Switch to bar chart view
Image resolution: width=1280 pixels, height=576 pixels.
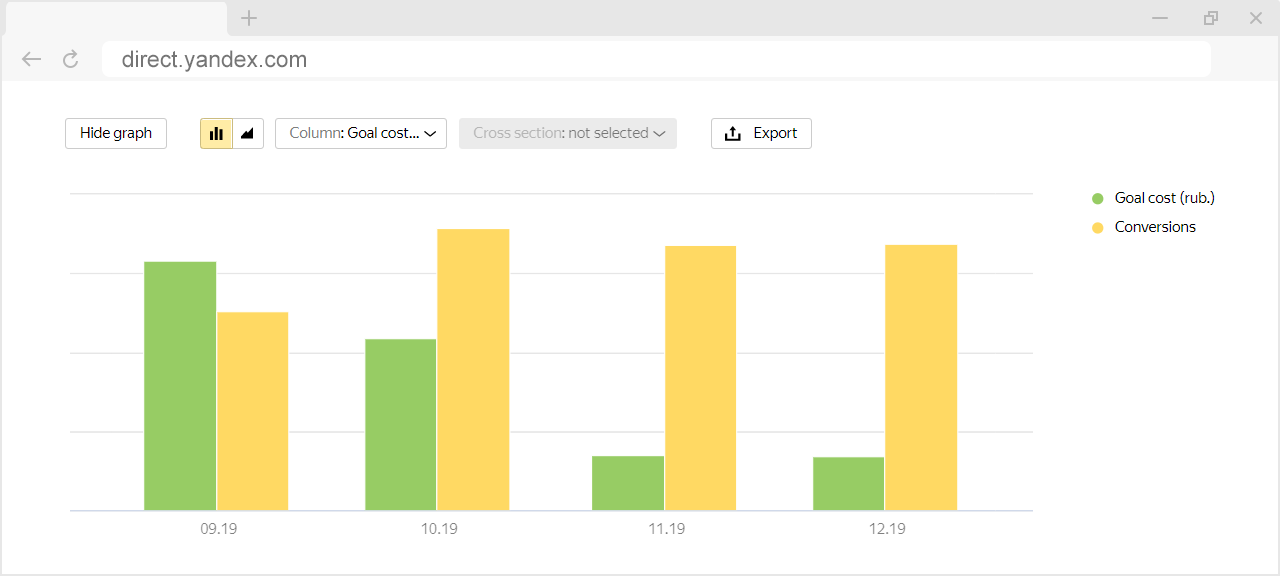click(216, 133)
